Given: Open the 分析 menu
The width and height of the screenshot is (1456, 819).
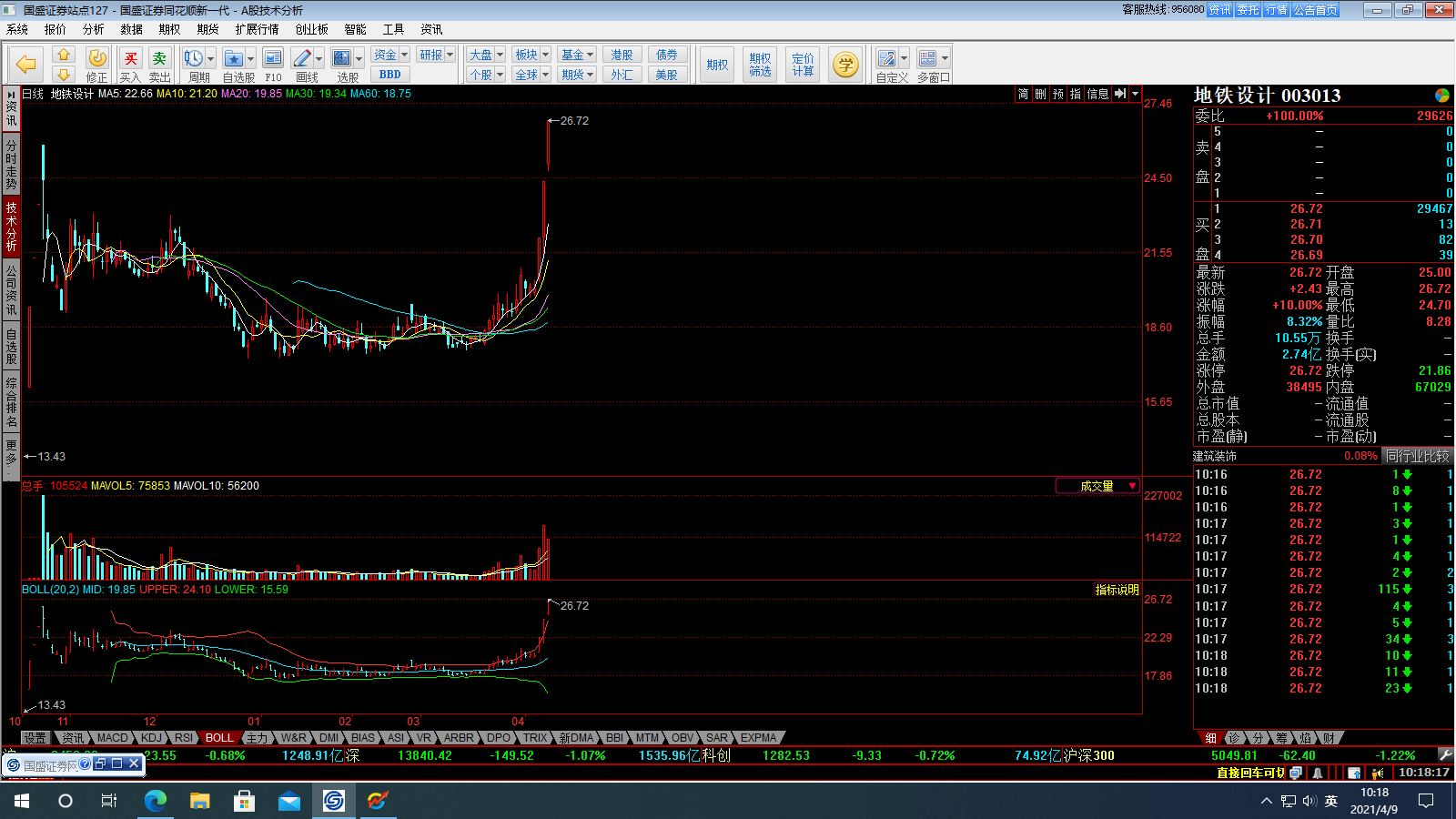Looking at the screenshot, I should pyautogui.click(x=94, y=29).
